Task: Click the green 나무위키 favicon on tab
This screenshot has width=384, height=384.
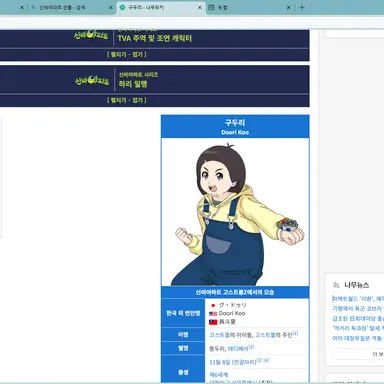Action: coord(122,7)
